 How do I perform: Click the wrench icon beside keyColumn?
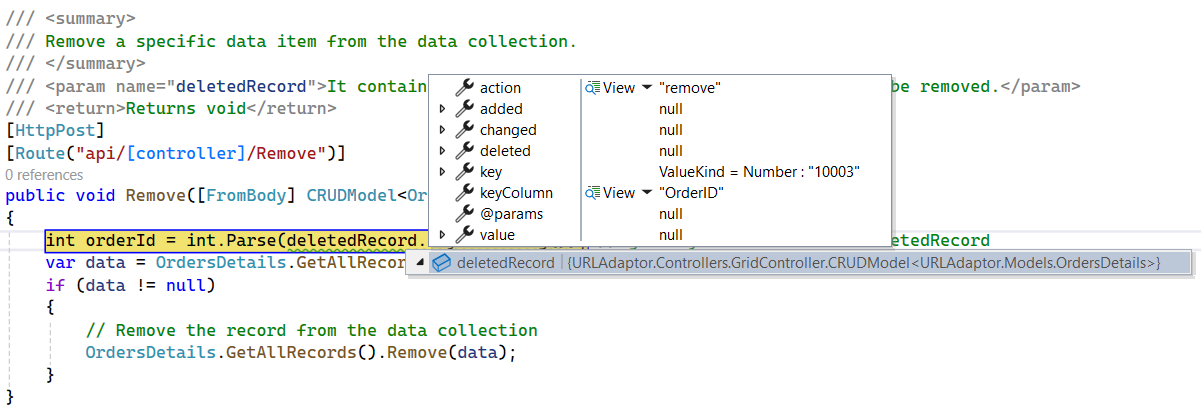click(x=464, y=193)
